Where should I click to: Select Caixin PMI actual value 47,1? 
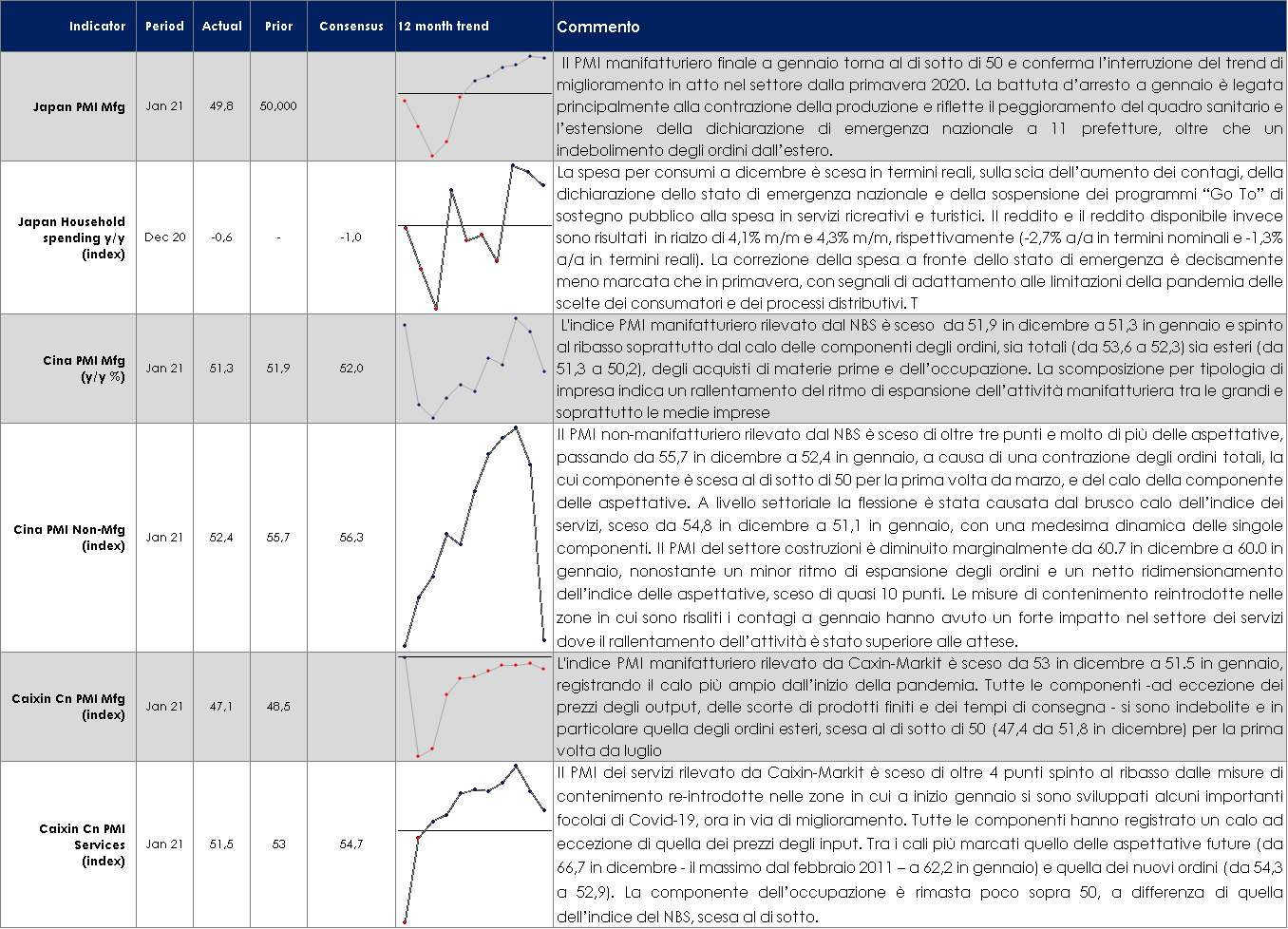[x=221, y=707]
